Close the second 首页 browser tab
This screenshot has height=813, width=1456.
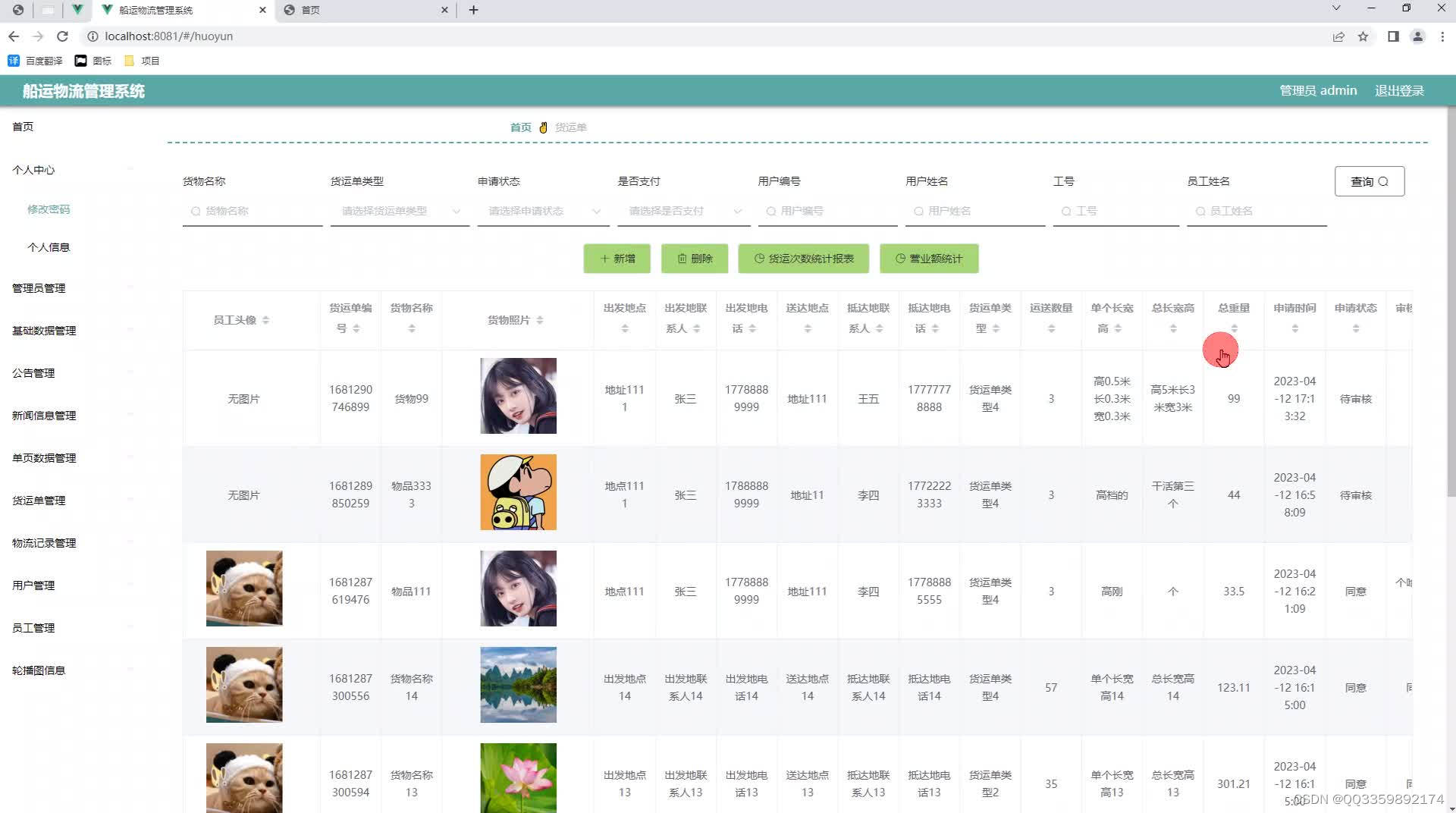coord(444,10)
